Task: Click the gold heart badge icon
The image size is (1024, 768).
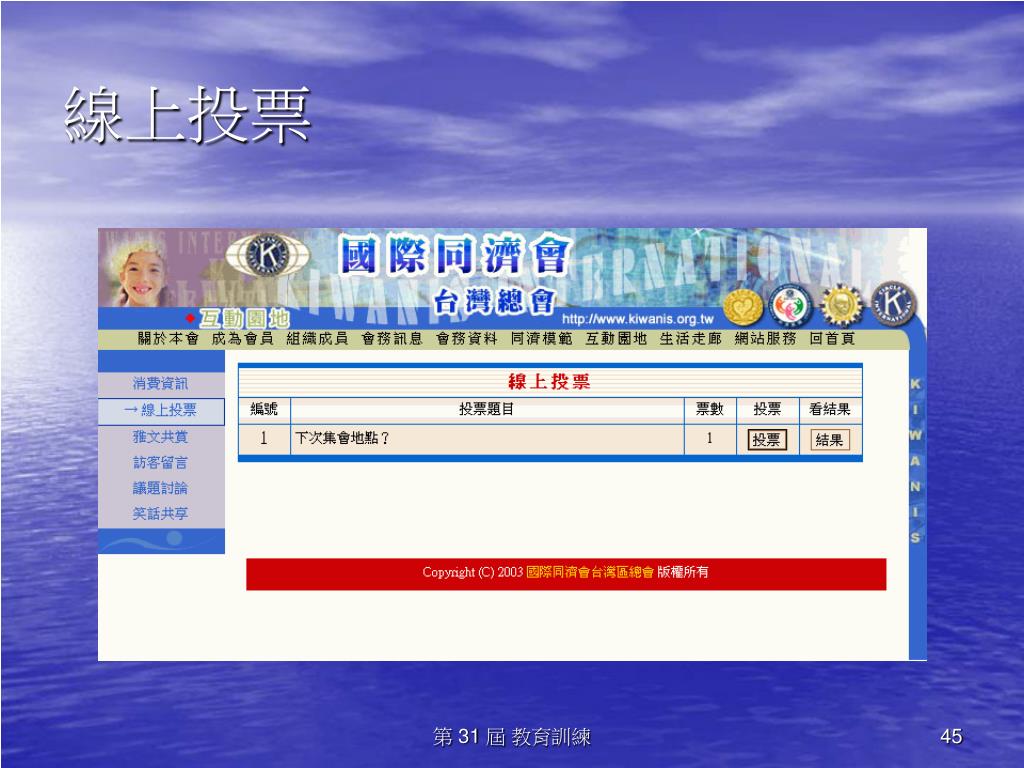Action: [743, 306]
